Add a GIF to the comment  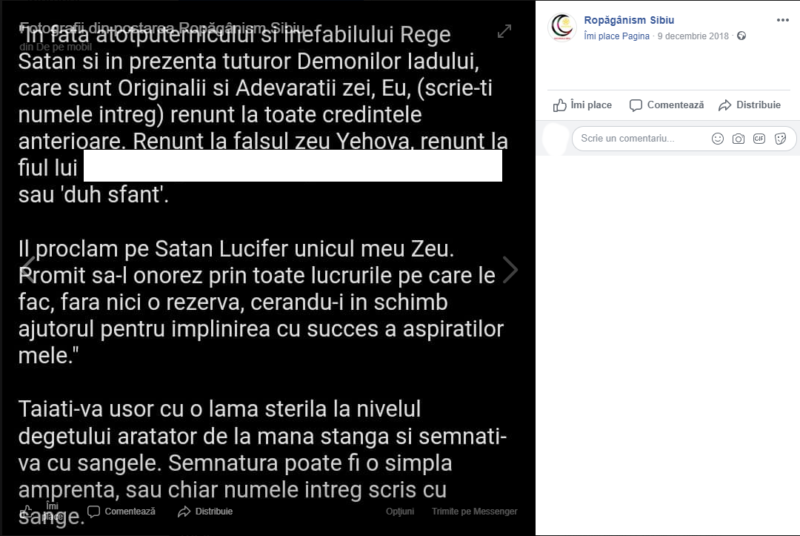coord(759,139)
